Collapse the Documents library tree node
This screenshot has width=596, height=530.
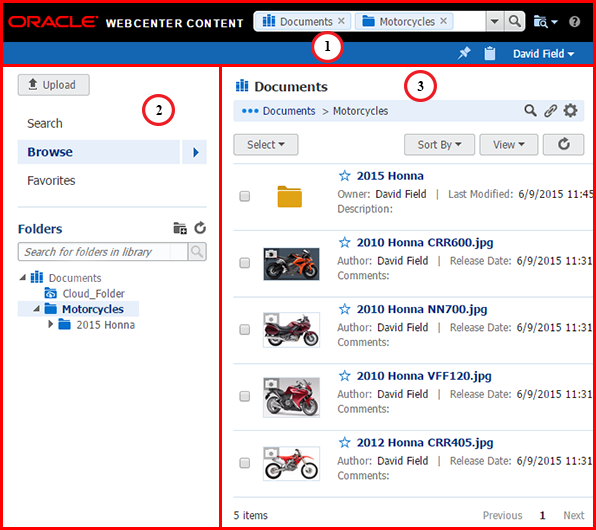coord(23,278)
